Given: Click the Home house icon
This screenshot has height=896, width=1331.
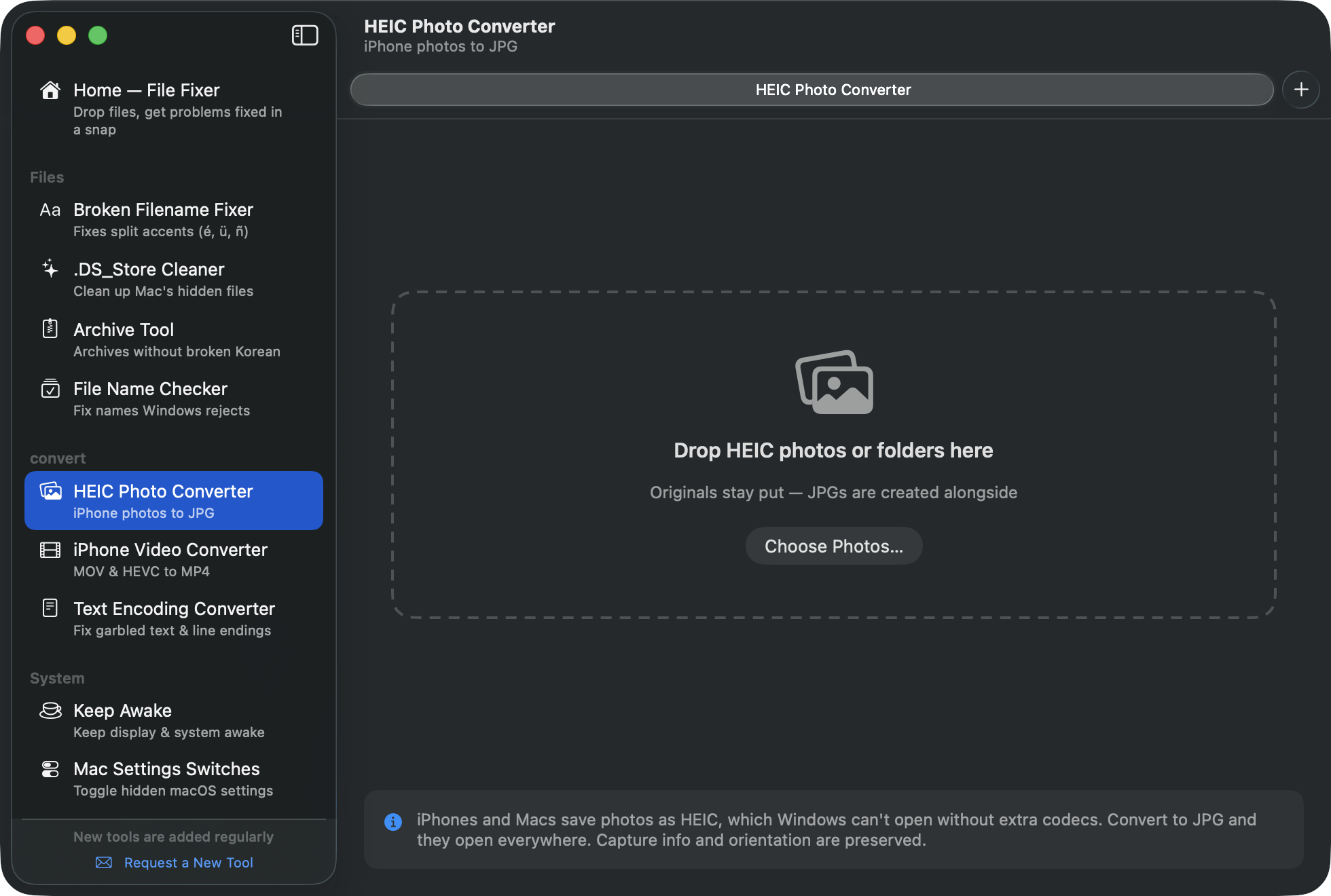Looking at the screenshot, I should pyautogui.click(x=50, y=90).
